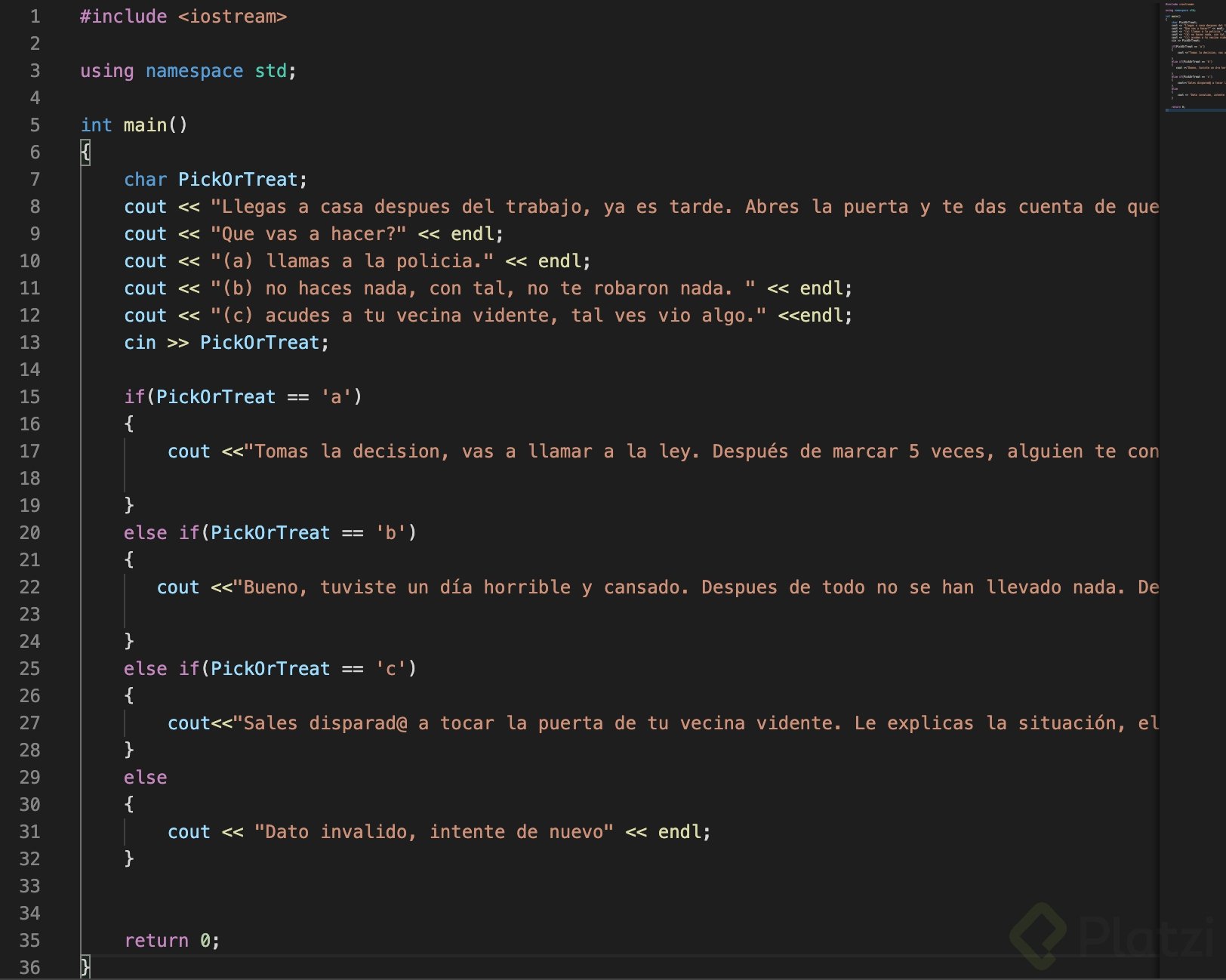
Task: Click the standalone "else" keyword on line 29
Action: click(x=146, y=778)
